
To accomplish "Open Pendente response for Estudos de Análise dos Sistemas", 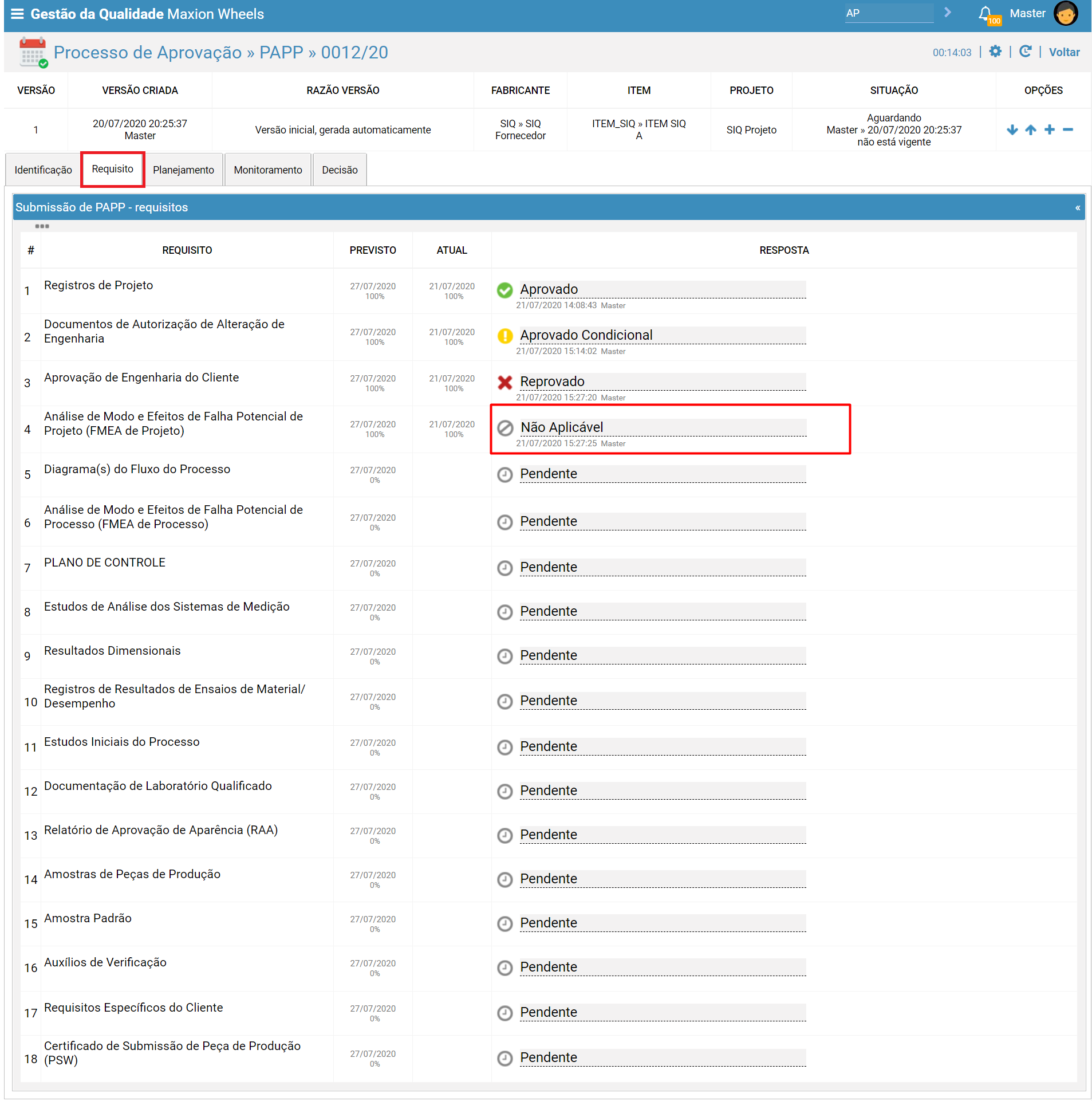I will coord(663,612).
